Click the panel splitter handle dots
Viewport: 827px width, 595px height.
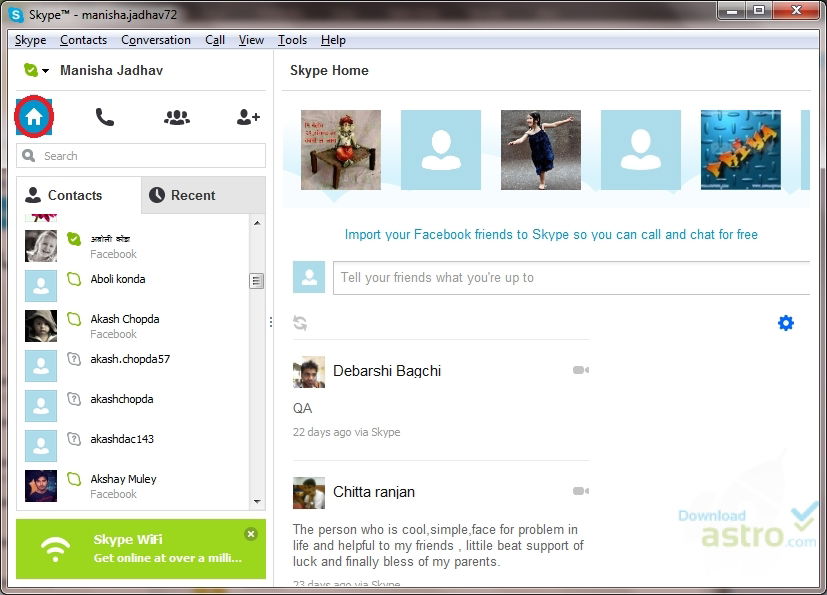pos(271,322)
